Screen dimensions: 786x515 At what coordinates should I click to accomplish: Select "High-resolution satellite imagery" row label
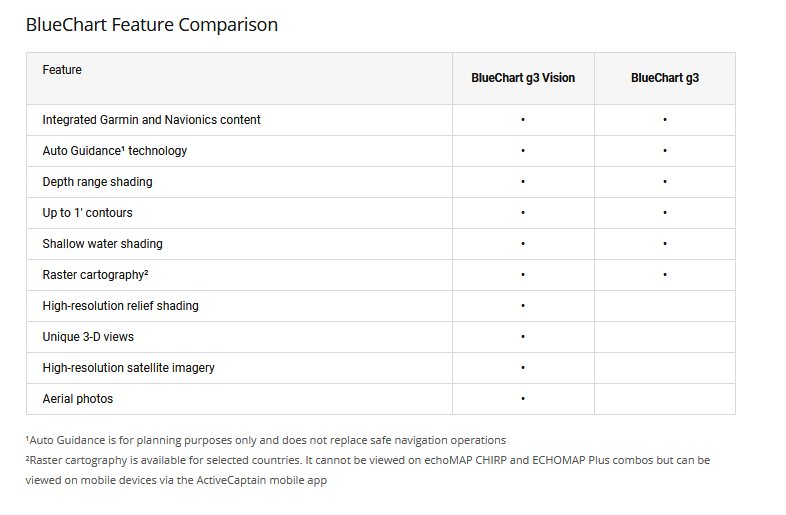pyautogui.click(x=128, y=368)
